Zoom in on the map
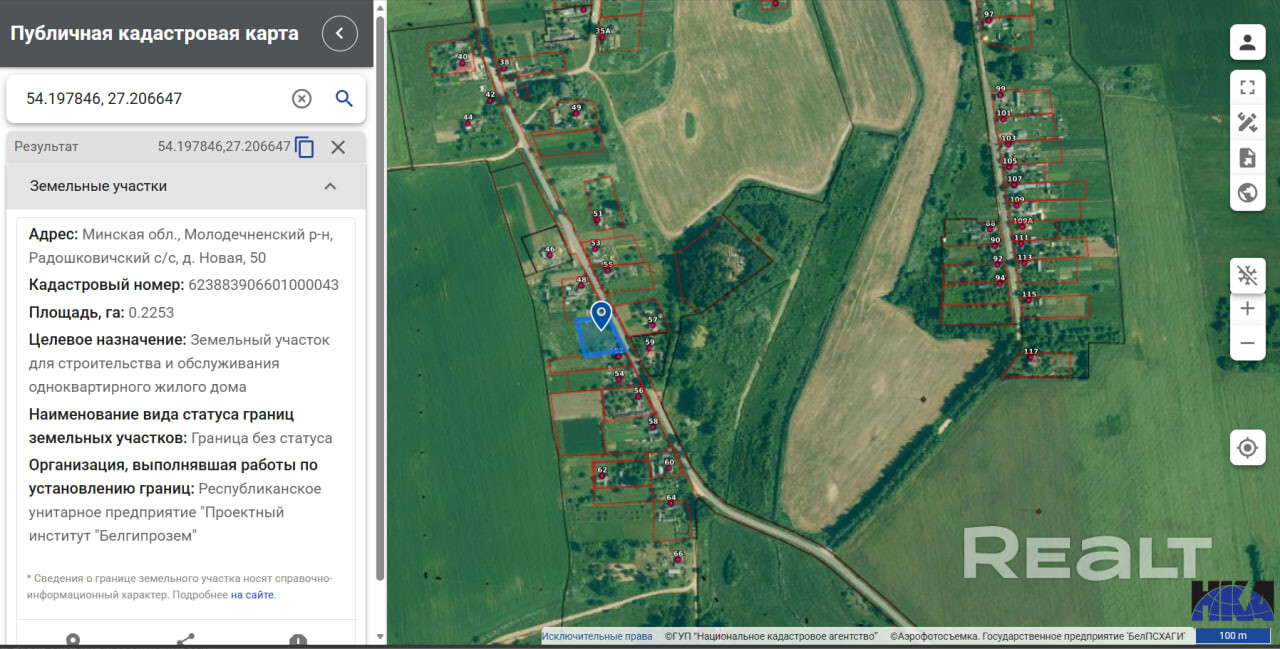 (1247, 309)
